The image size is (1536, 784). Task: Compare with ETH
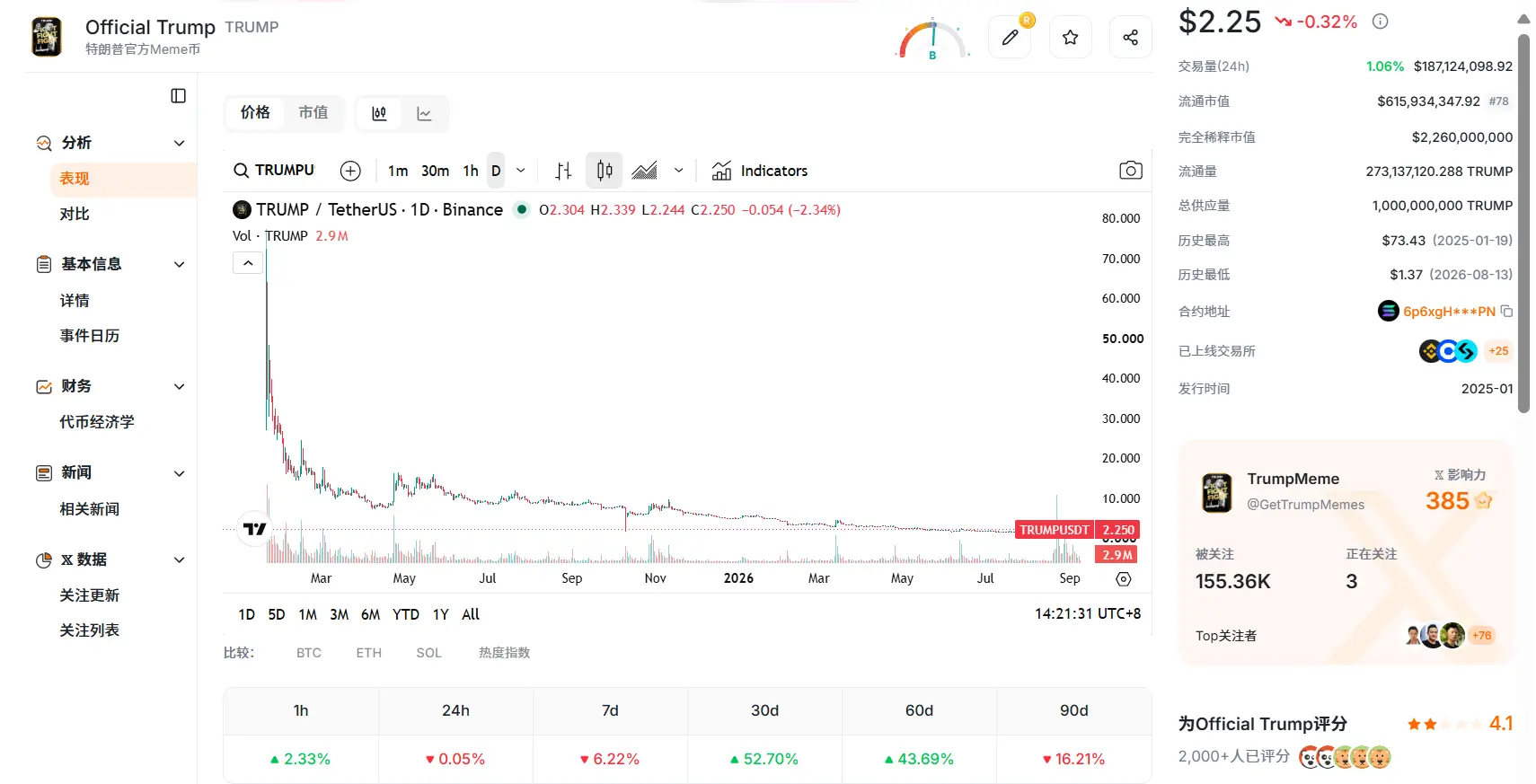tap(368, 653)
